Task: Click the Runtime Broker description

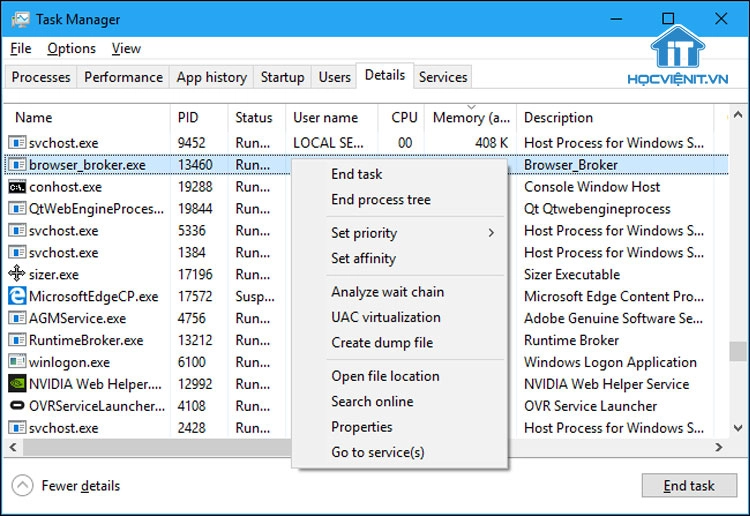Action: pyautogui.click(x=572, y=340)
